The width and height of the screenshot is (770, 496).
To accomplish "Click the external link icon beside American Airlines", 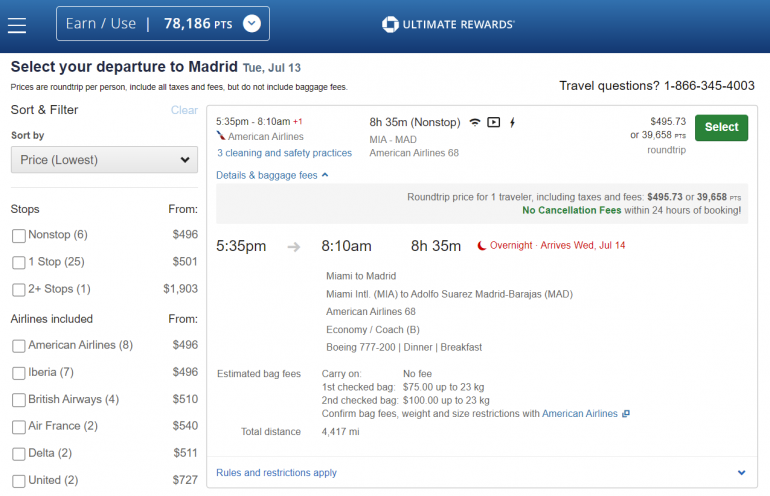I will [626, 414].
